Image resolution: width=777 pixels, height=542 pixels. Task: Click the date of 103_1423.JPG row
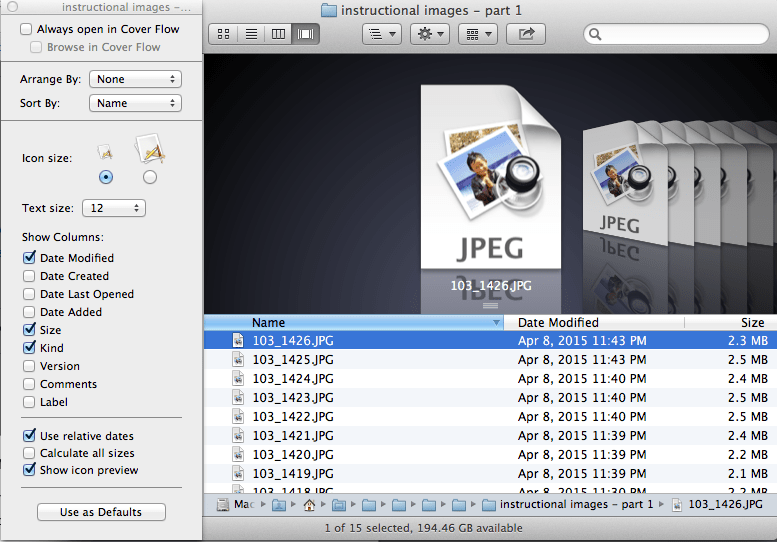(x=582, y=398)
